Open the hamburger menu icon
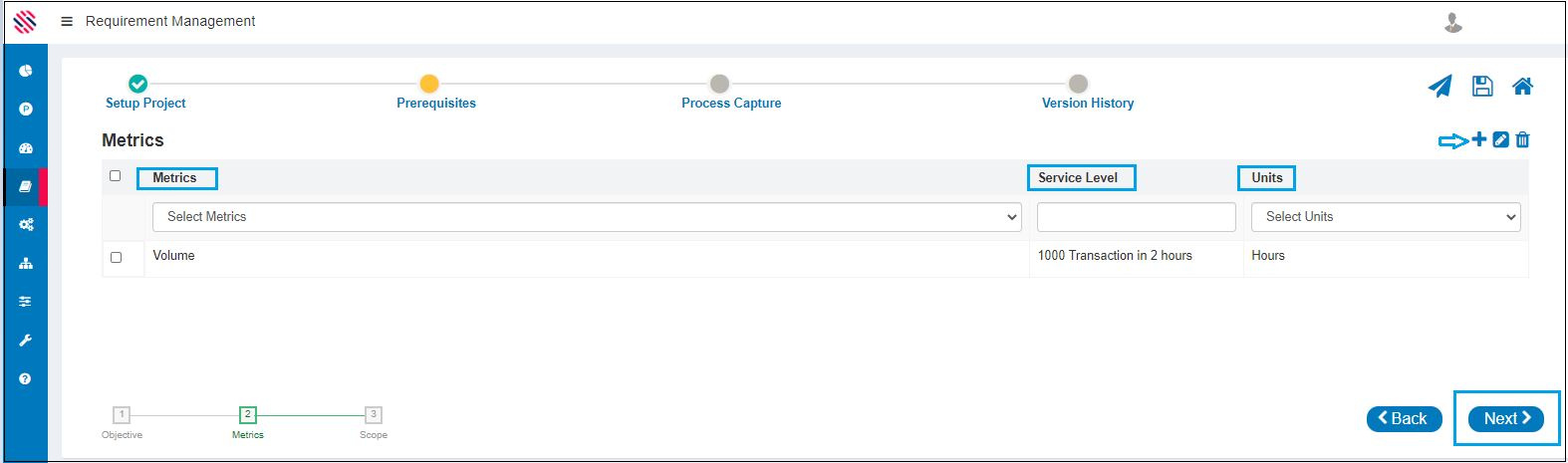This screenshot has height=463, width=1568. click(x=67, y=21)
